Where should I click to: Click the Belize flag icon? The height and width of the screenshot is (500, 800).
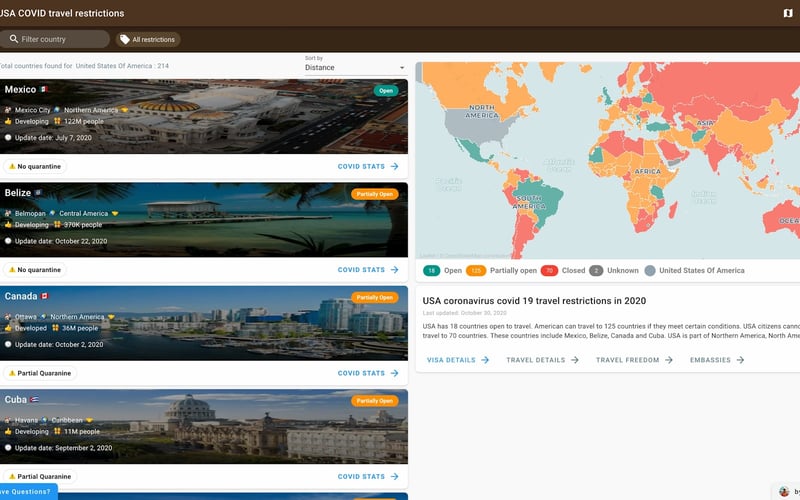tap(38, 193)
